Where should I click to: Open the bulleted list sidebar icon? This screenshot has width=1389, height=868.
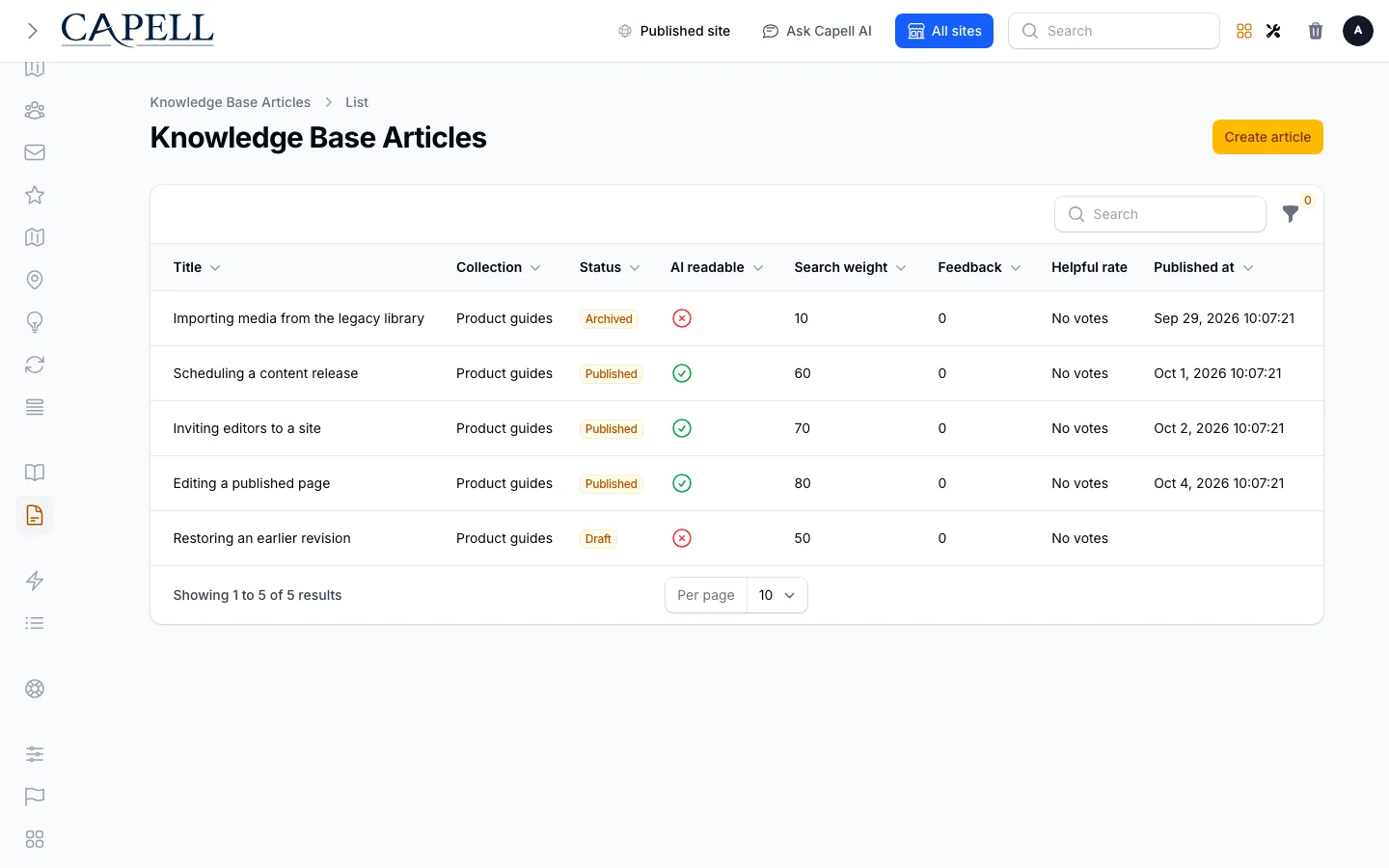pos(35,623)
